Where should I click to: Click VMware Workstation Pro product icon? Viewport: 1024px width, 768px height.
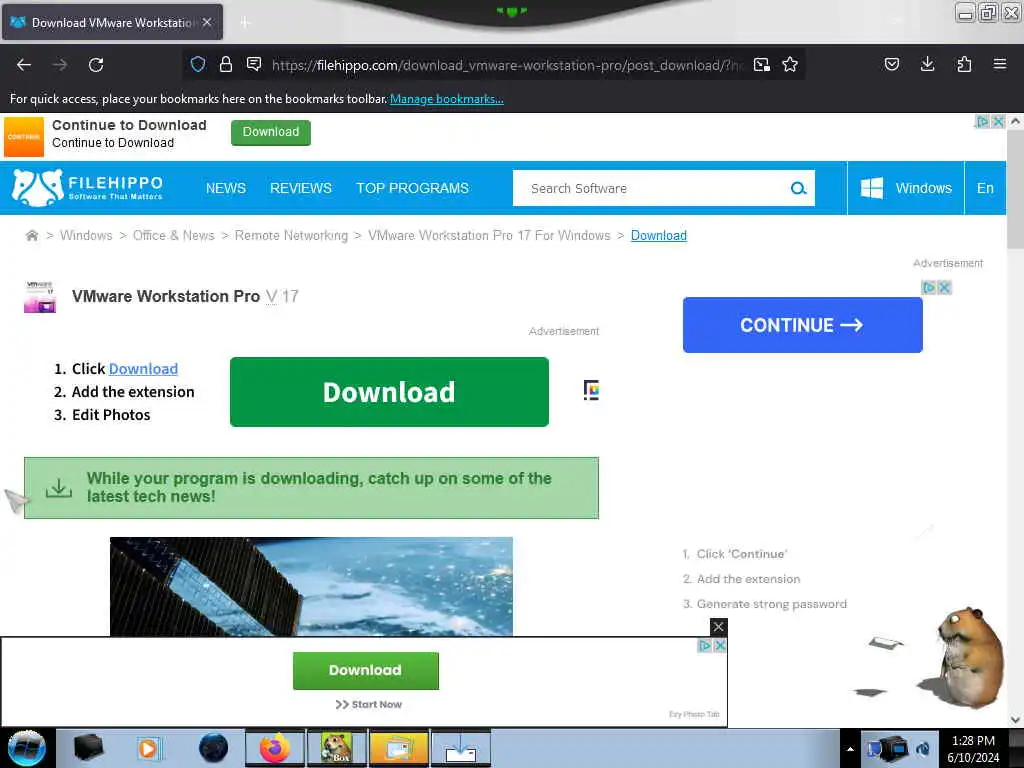point(40,297)
